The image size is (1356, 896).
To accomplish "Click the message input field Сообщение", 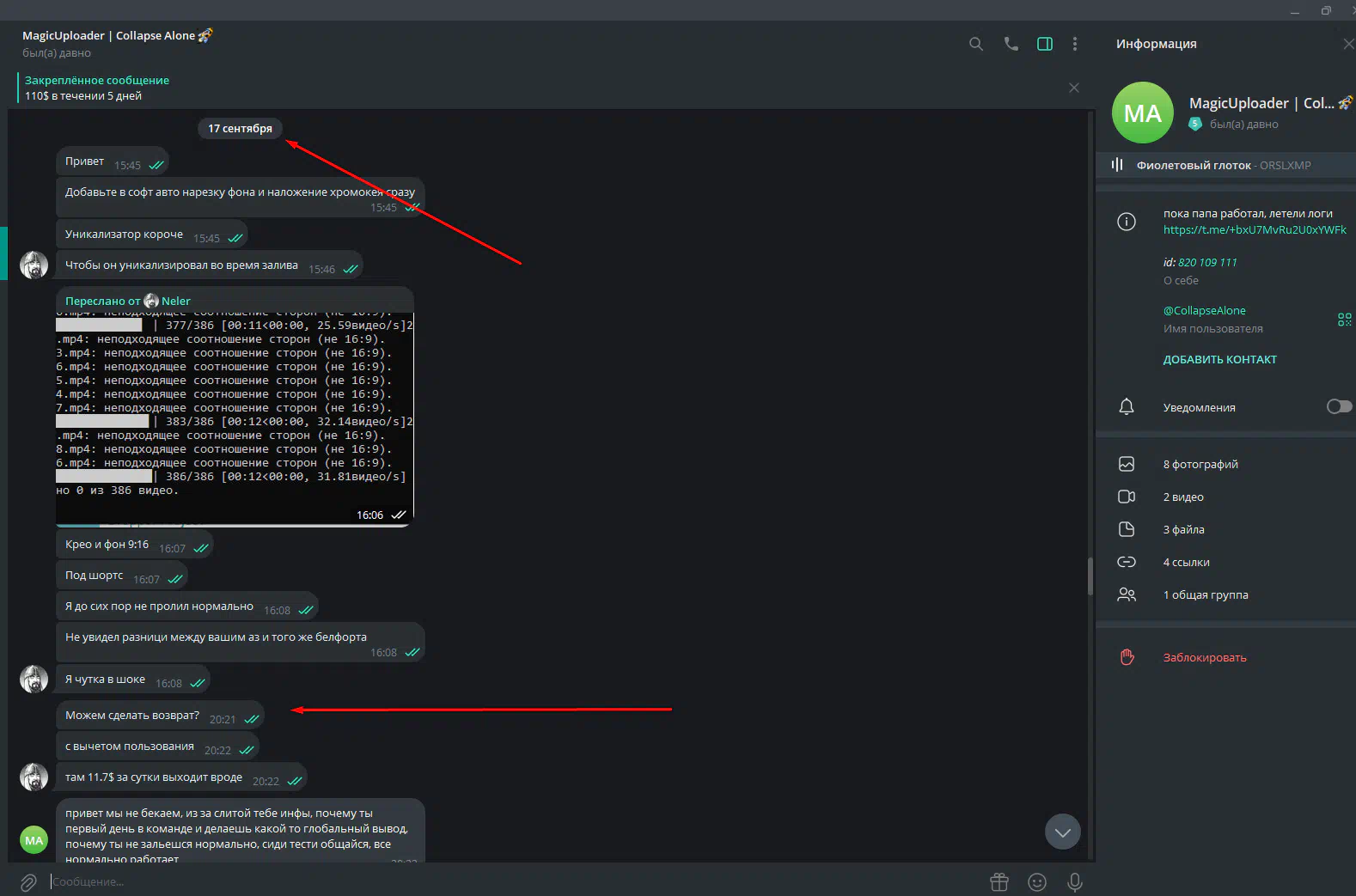I will pyautogui.click(x=516, y=882).
